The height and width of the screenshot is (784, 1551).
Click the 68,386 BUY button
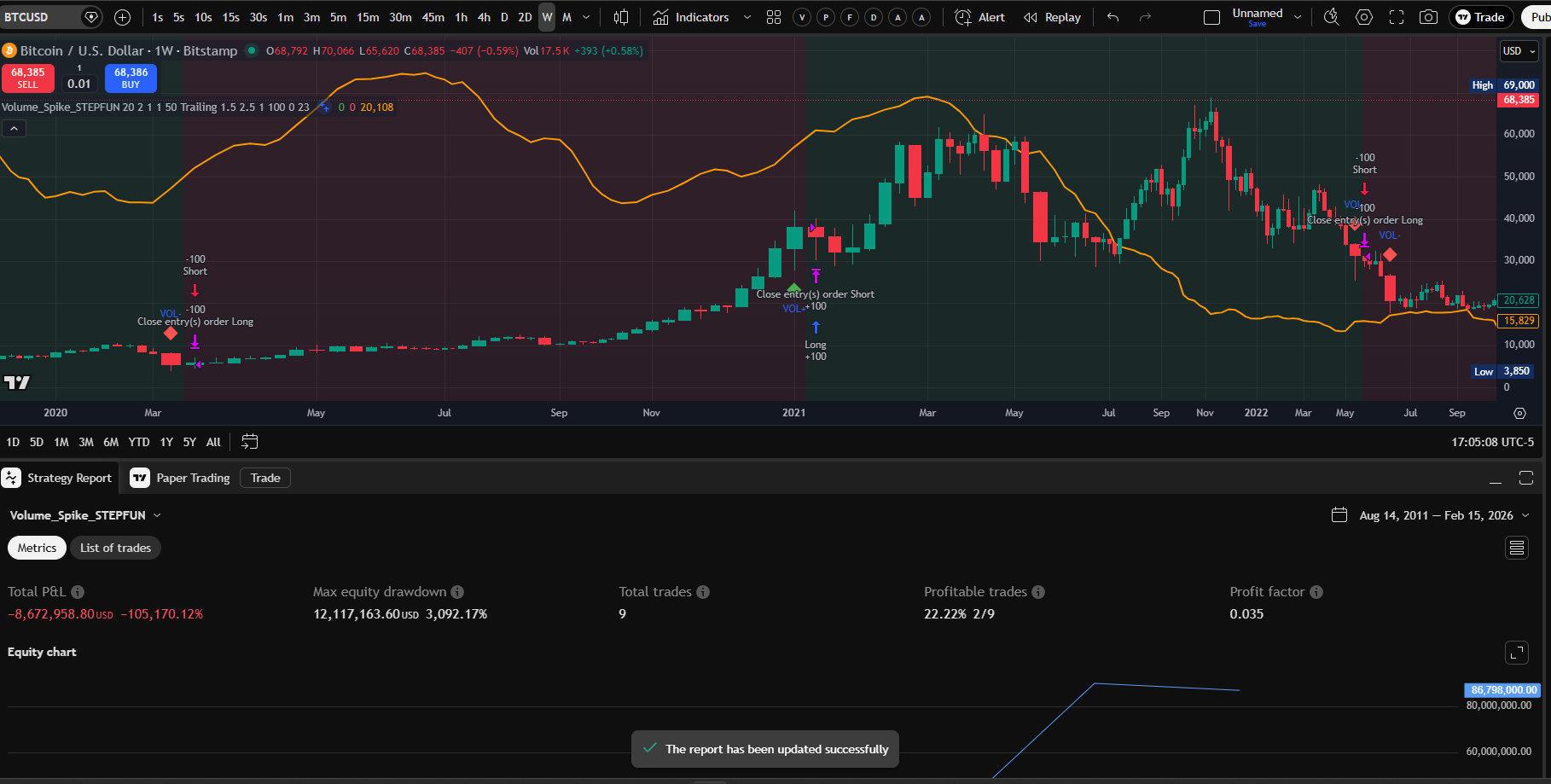tap(131, 78)
